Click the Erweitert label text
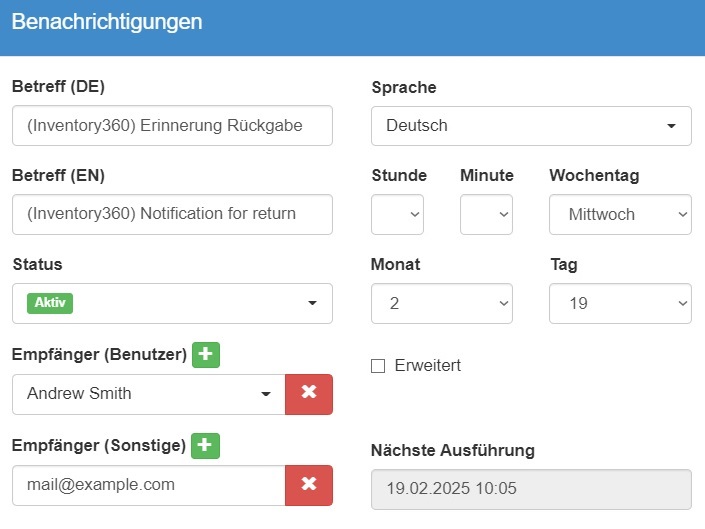Image resolution: width=705 pixels, height=529 pixels. pos(428,366)
